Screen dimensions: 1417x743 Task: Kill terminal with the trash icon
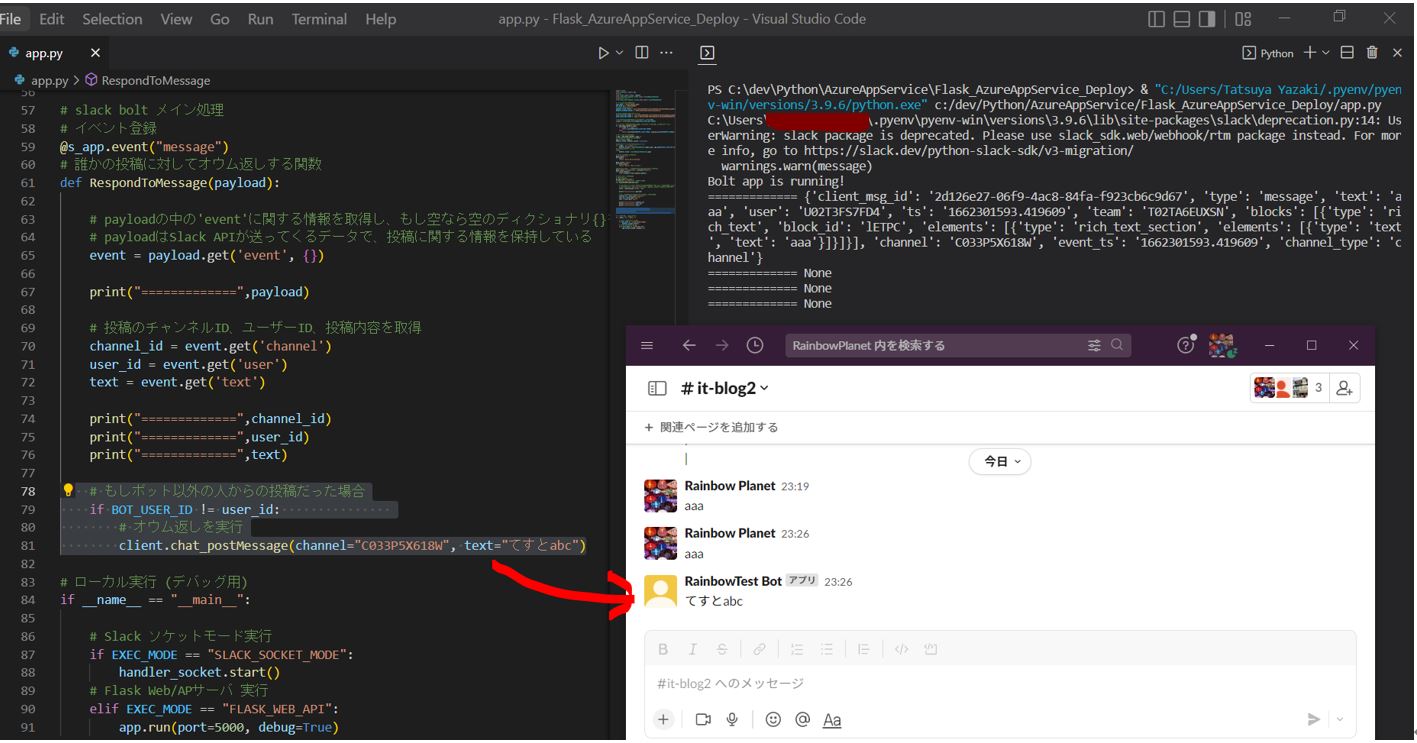1371,53
